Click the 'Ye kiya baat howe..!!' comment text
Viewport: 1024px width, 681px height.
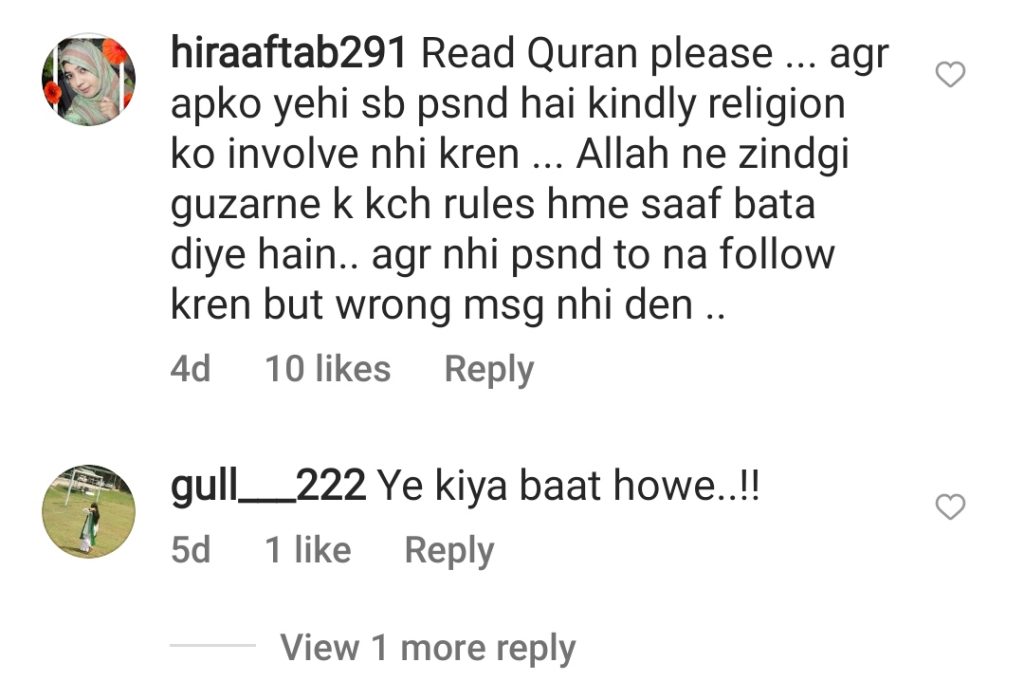(x=569, y=487)
